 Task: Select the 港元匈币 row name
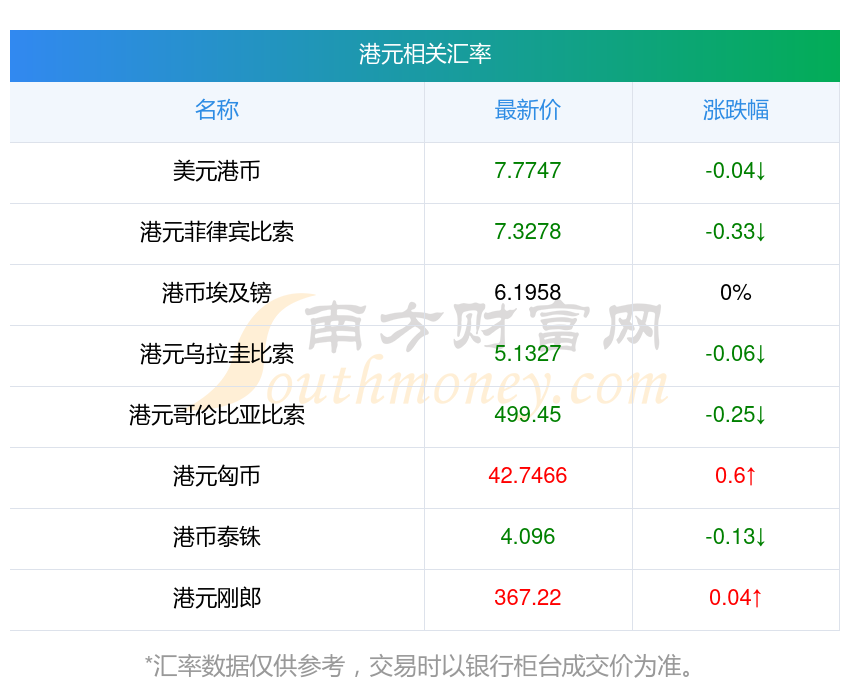tap(217, 476)
